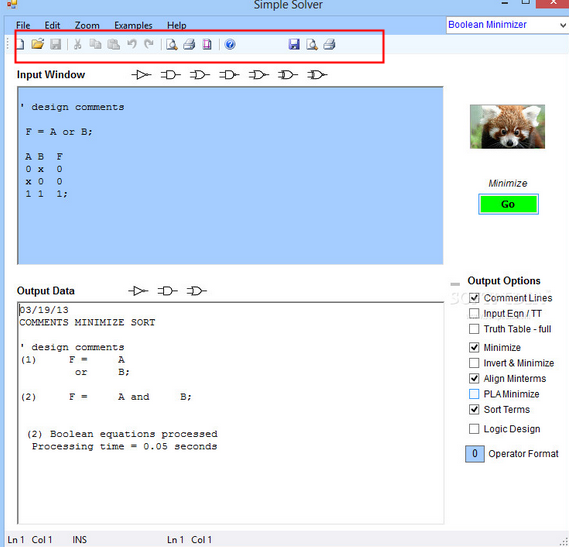Click the truth table header 'A B F'
The height and width of the screenshot is (547, 569).
(44, 156)
